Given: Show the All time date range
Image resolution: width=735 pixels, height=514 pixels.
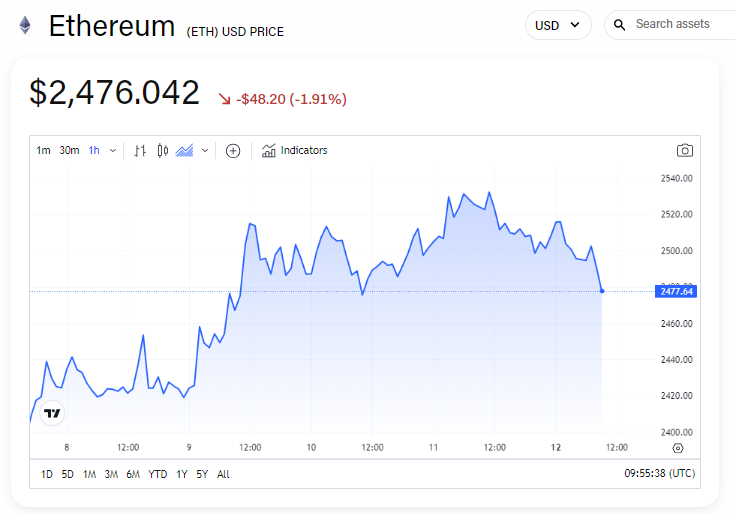Looking at the screenshot, I should [x=223, y=474].
